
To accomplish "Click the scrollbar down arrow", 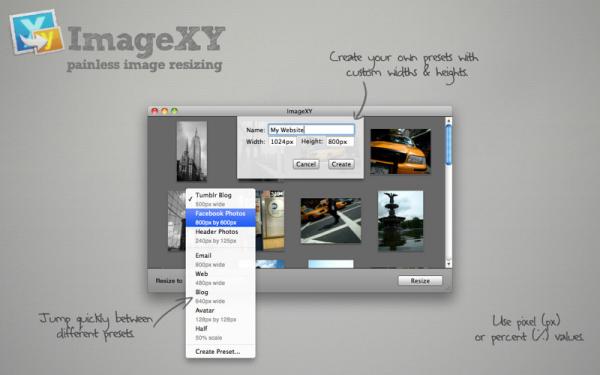I will (x=448, y=264).
